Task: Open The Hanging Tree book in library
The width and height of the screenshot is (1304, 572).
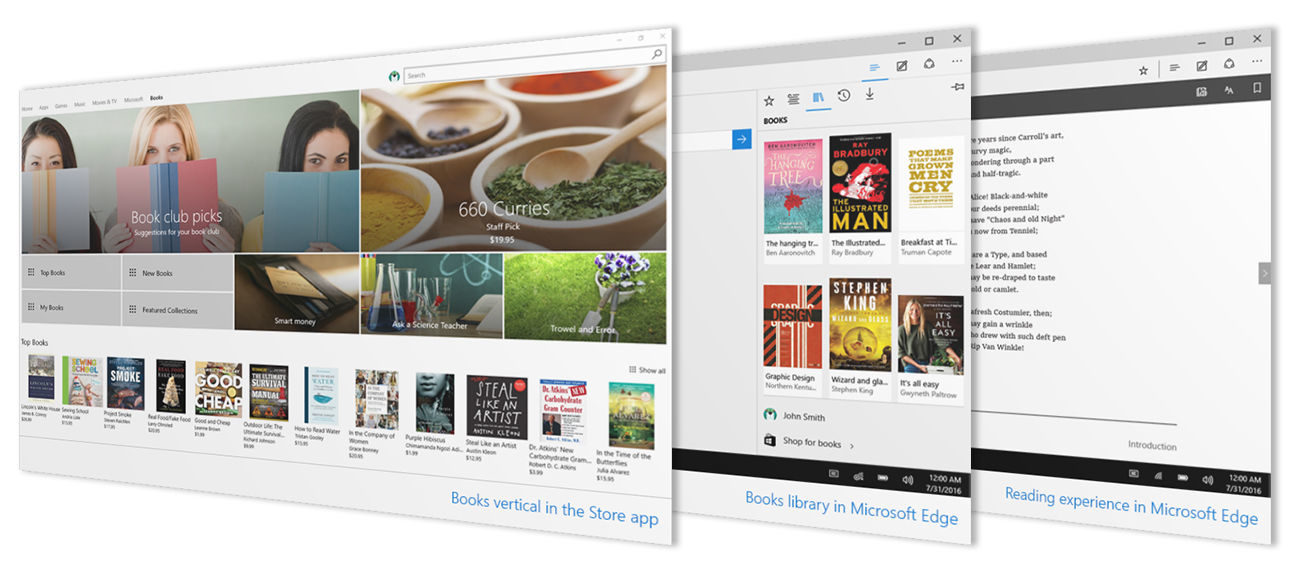Action: (x=793, y=202)
